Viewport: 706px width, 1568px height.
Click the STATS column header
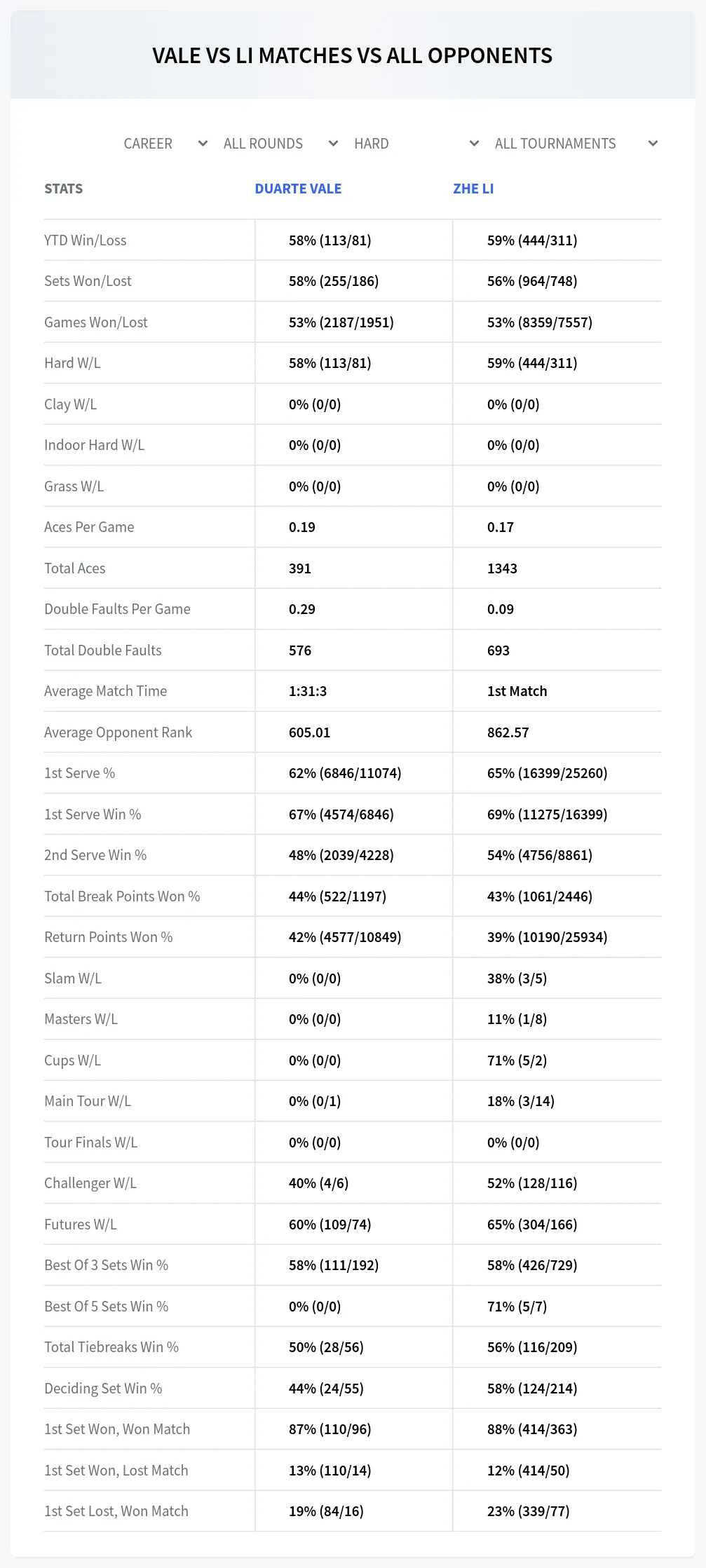click(x=63, y=189)
